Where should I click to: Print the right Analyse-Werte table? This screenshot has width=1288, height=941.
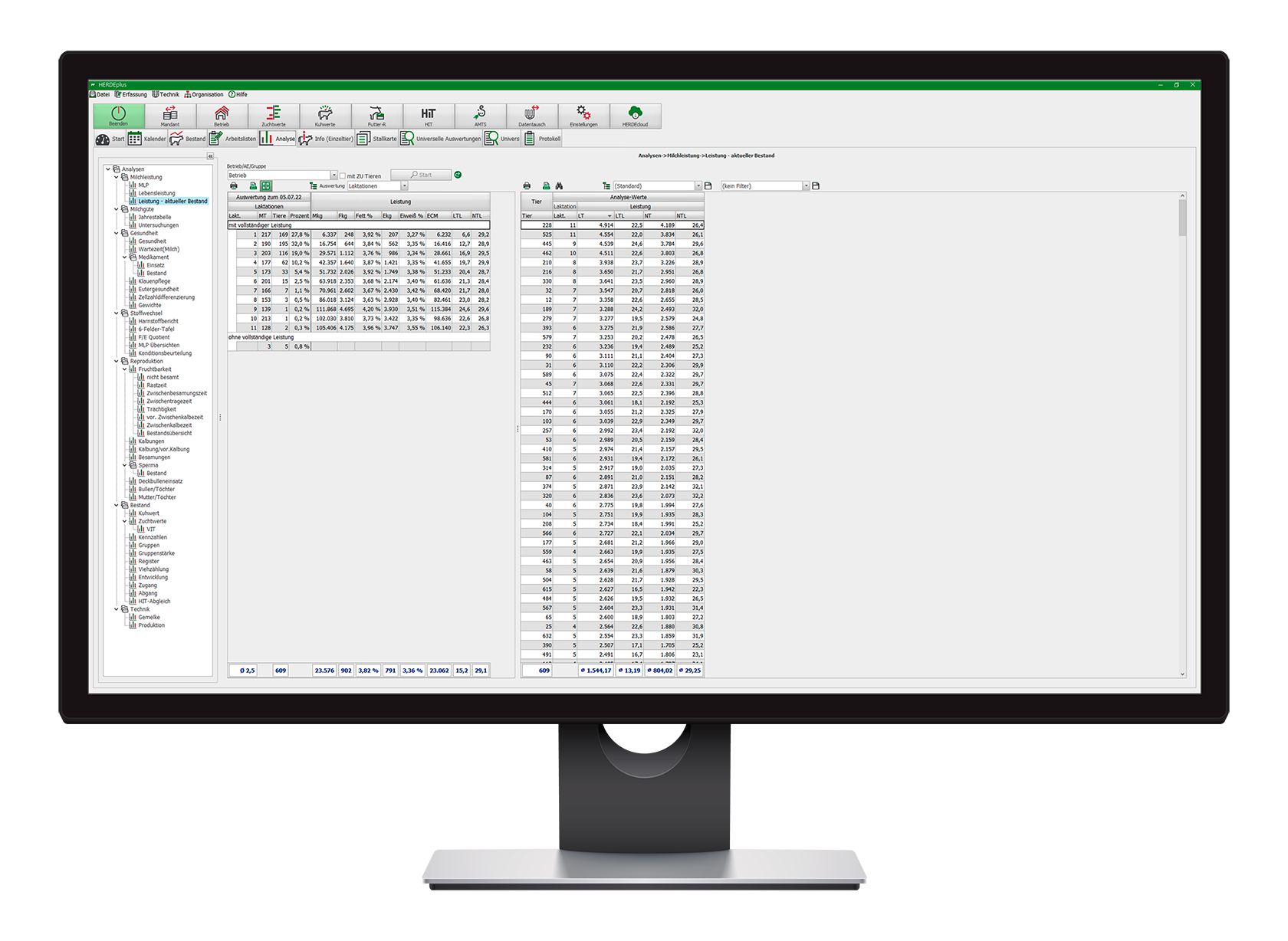[527, 186]
